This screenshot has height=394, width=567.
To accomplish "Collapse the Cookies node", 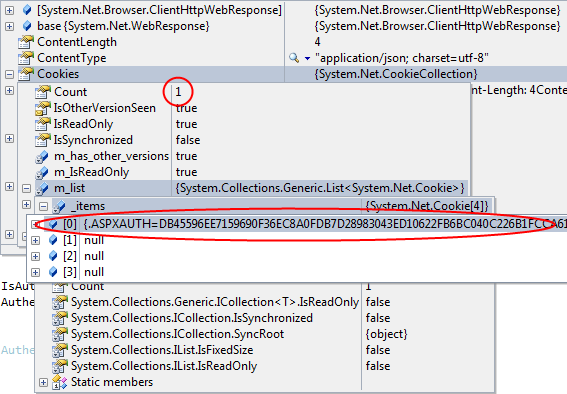I will tap(9, 74).
